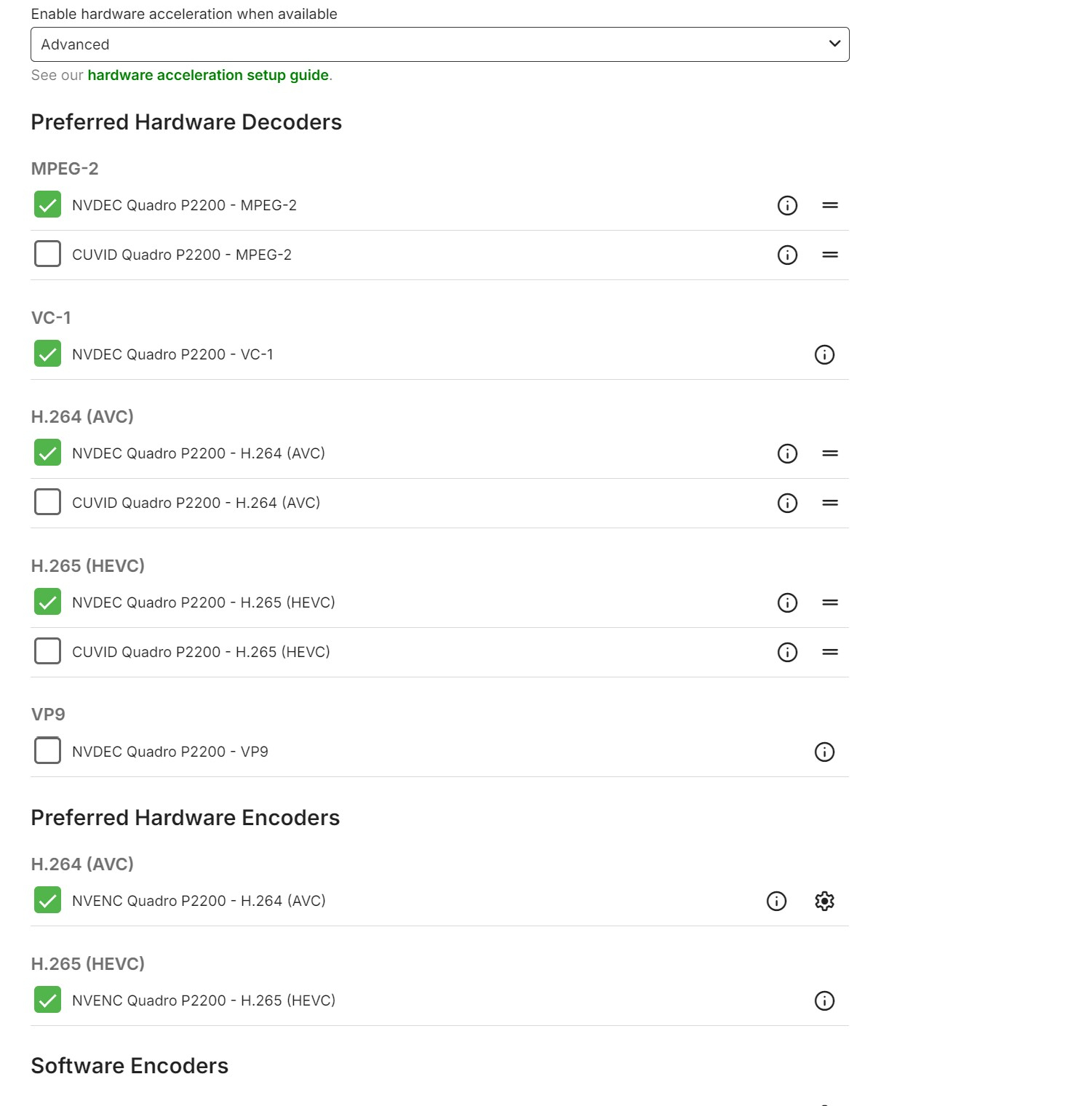Image resolution: width=1092 pixels, height=1106 pixels.
Task: Open NVENC H.264 encoder settings gear
Action: coord(824,901)
